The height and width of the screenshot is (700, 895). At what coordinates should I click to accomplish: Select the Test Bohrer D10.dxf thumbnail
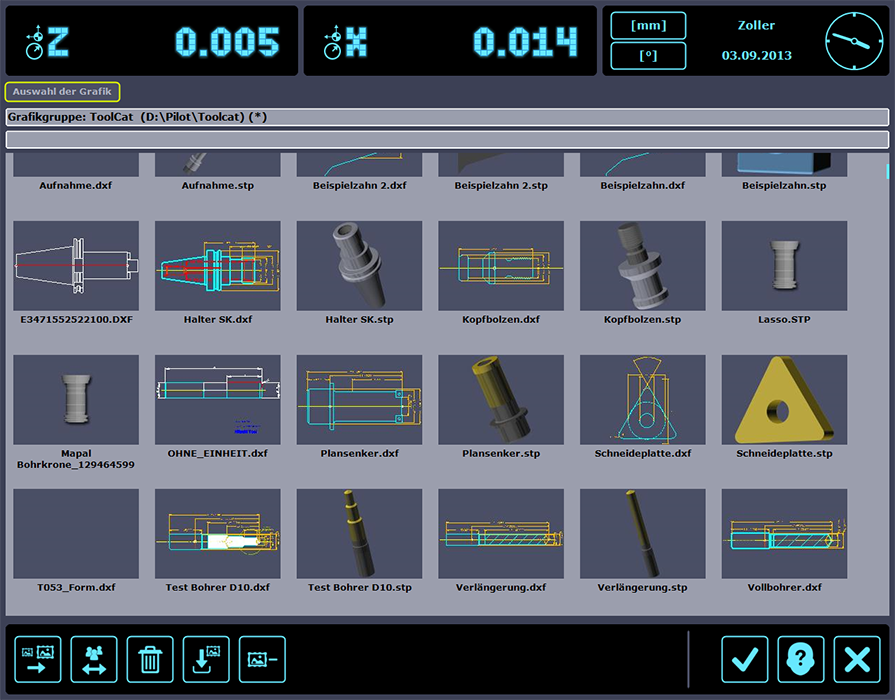217,534
